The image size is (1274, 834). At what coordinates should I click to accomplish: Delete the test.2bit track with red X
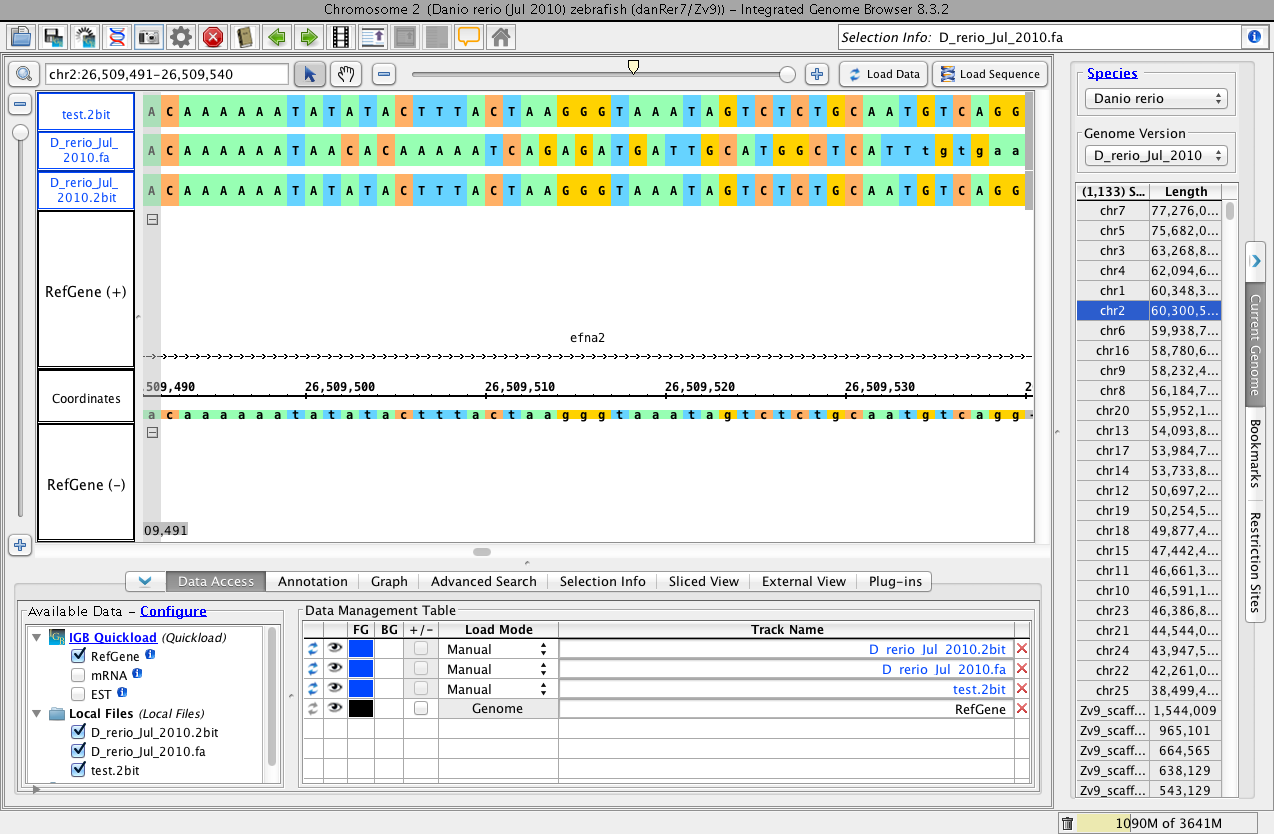(x=1021, y=689)
